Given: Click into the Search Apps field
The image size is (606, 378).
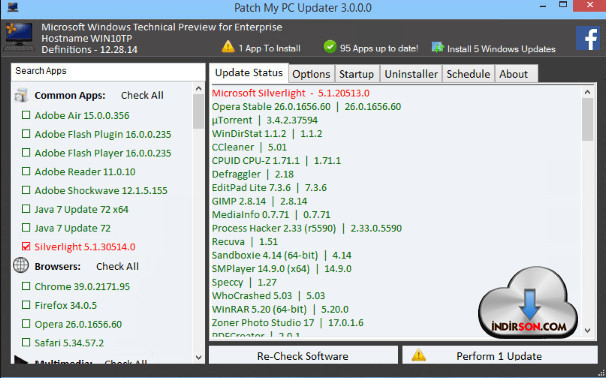Looking at the screenshot, I should pos(108,71).
